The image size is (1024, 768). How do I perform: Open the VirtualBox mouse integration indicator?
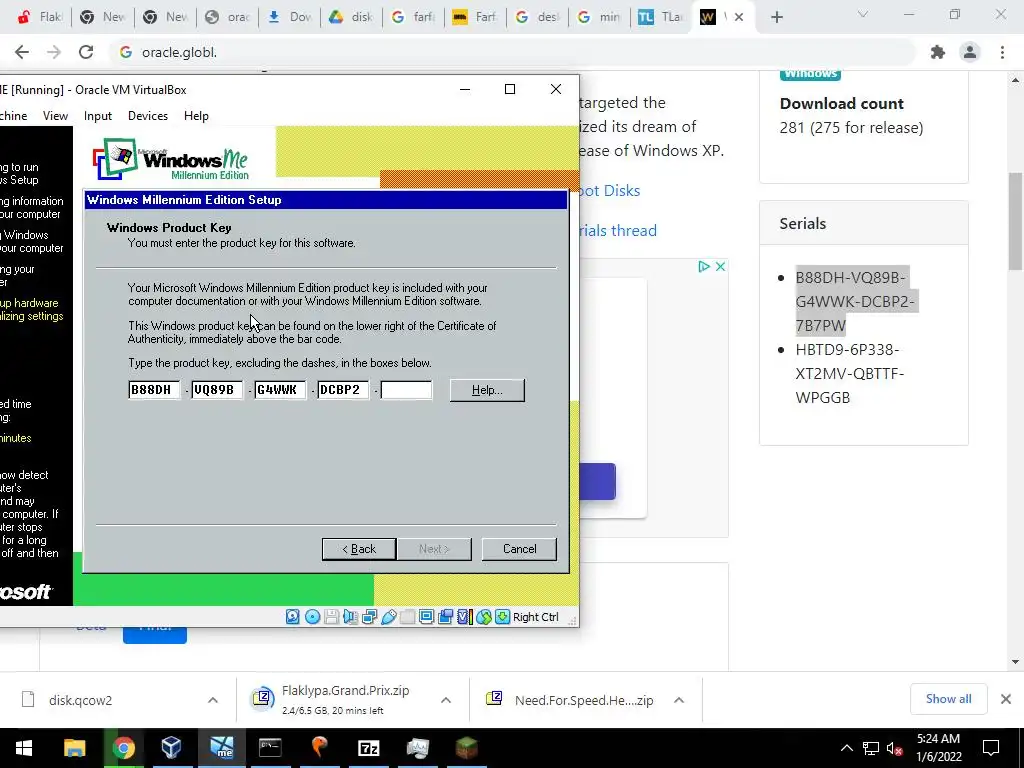484,616
